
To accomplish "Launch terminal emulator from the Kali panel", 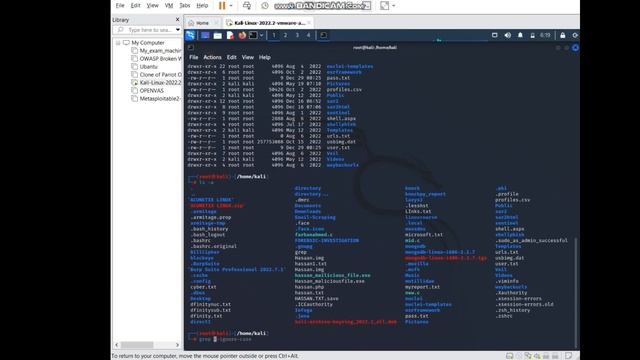I will pos(253,36).
